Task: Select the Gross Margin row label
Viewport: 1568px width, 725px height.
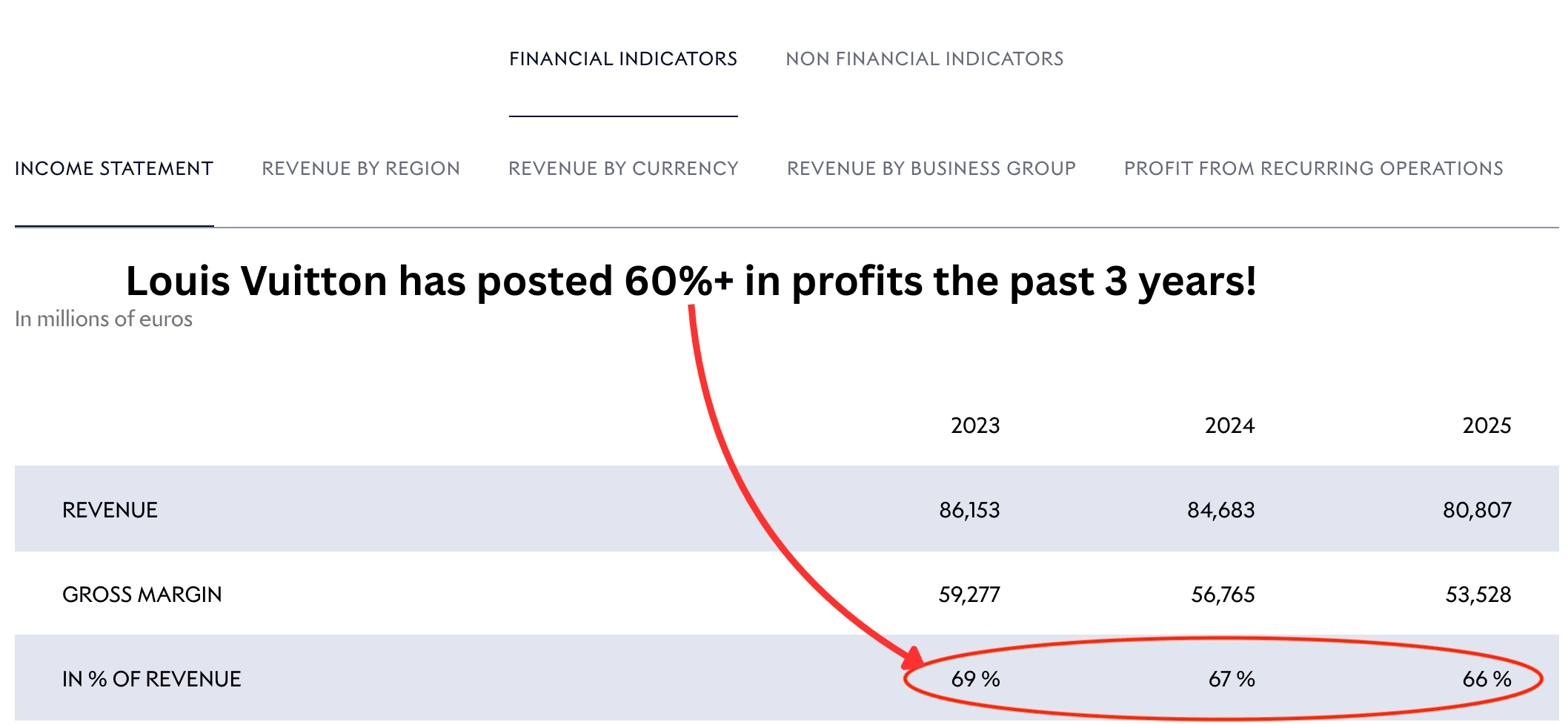Action: tap(142, 595)
